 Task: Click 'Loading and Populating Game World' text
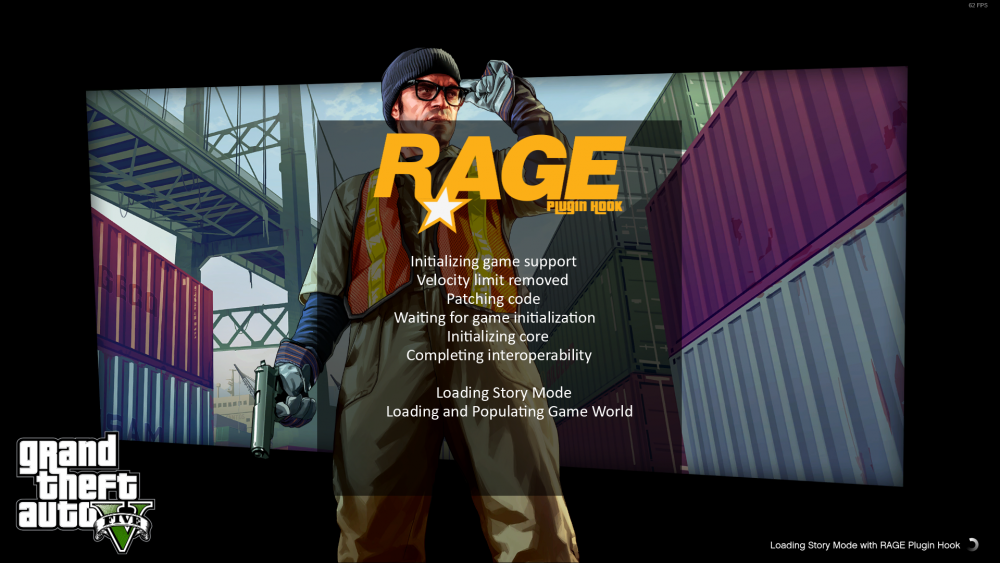point(509,411)
